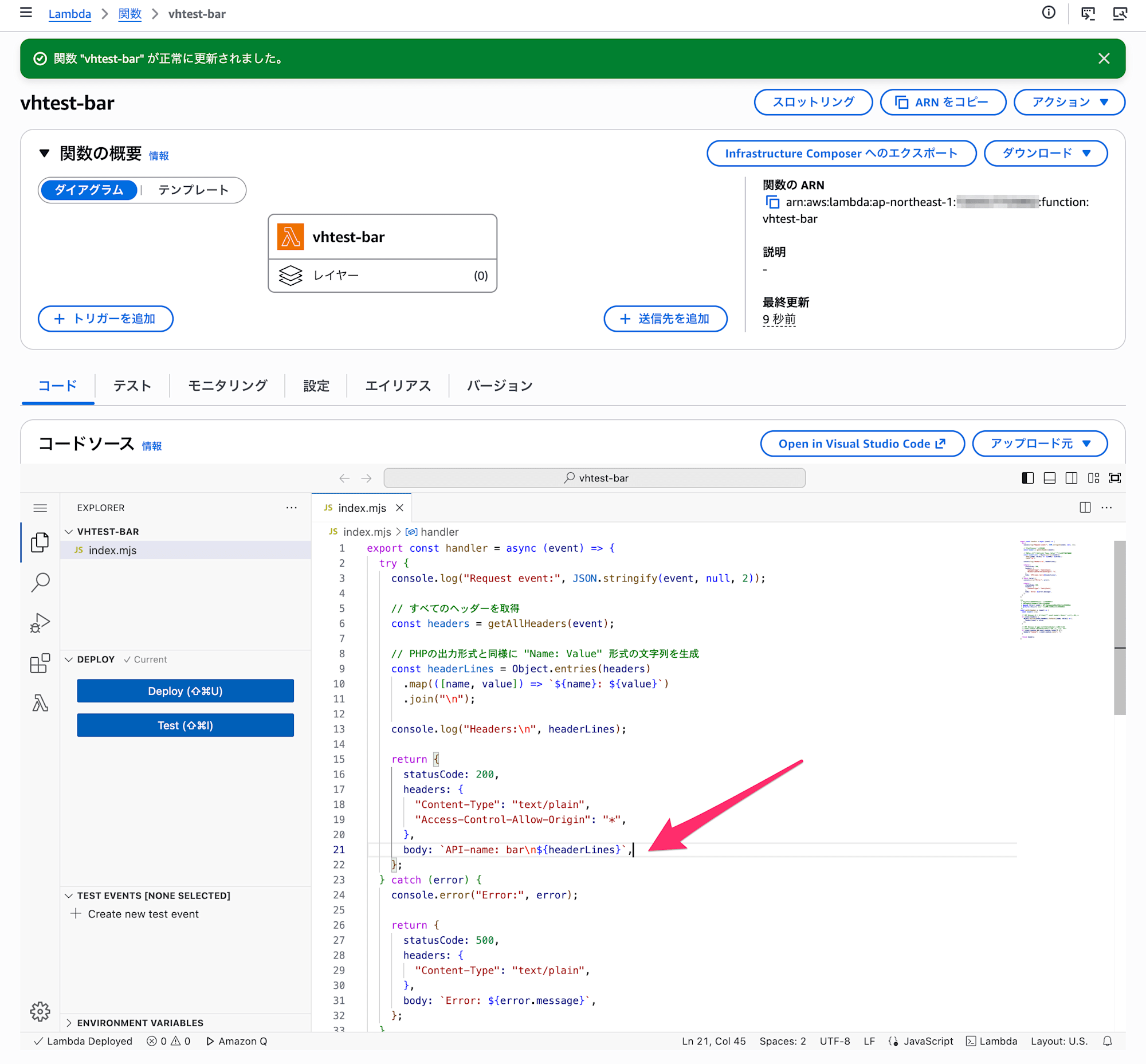Click the blue Deploy button
1146x1064 pixels.
[x=186, y=691]
